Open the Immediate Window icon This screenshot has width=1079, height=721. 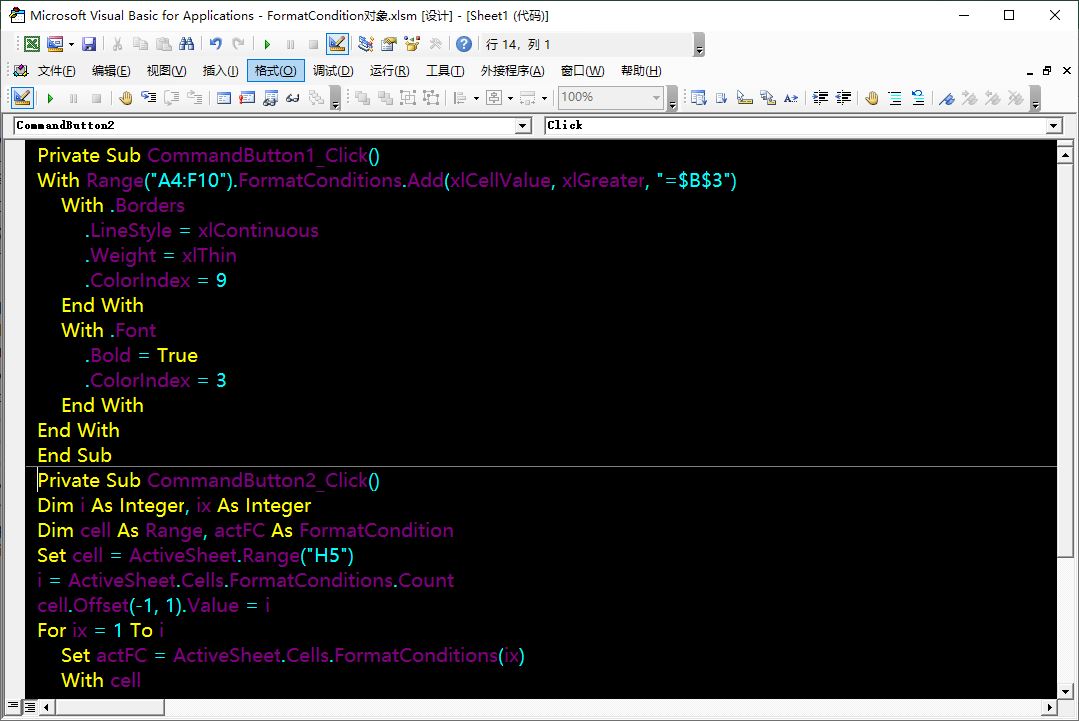click(x=247, y=98)
